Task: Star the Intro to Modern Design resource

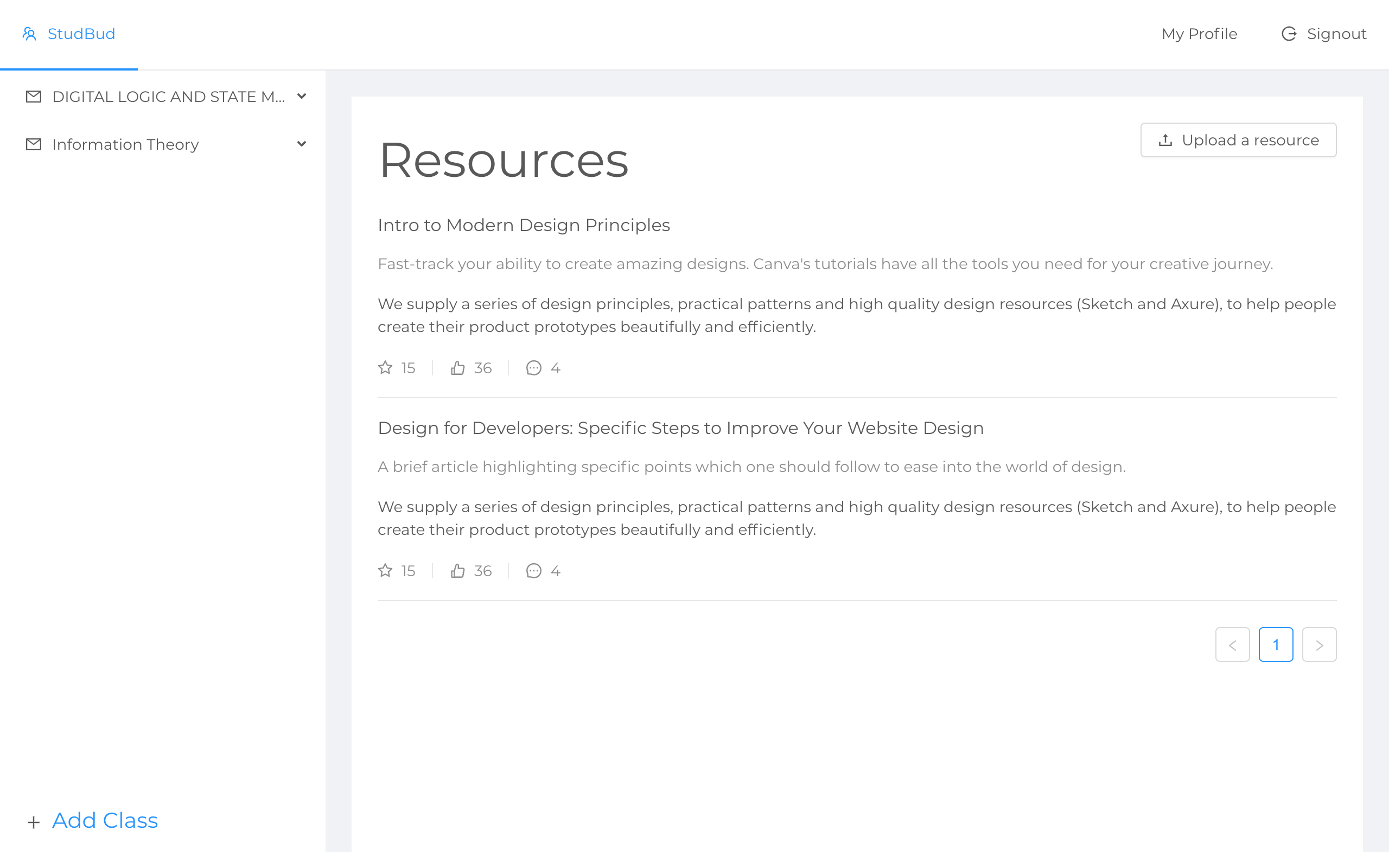Action: 385,367
